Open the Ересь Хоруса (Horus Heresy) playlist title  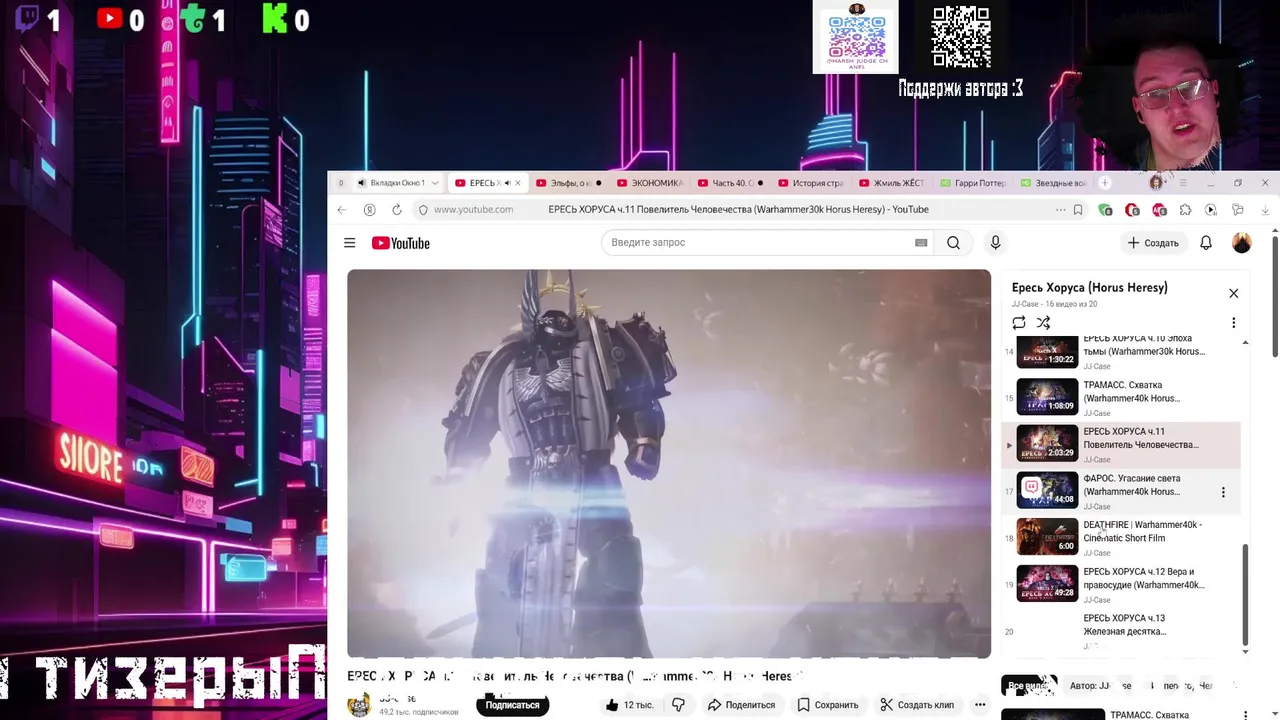[x=1089, y=288]
